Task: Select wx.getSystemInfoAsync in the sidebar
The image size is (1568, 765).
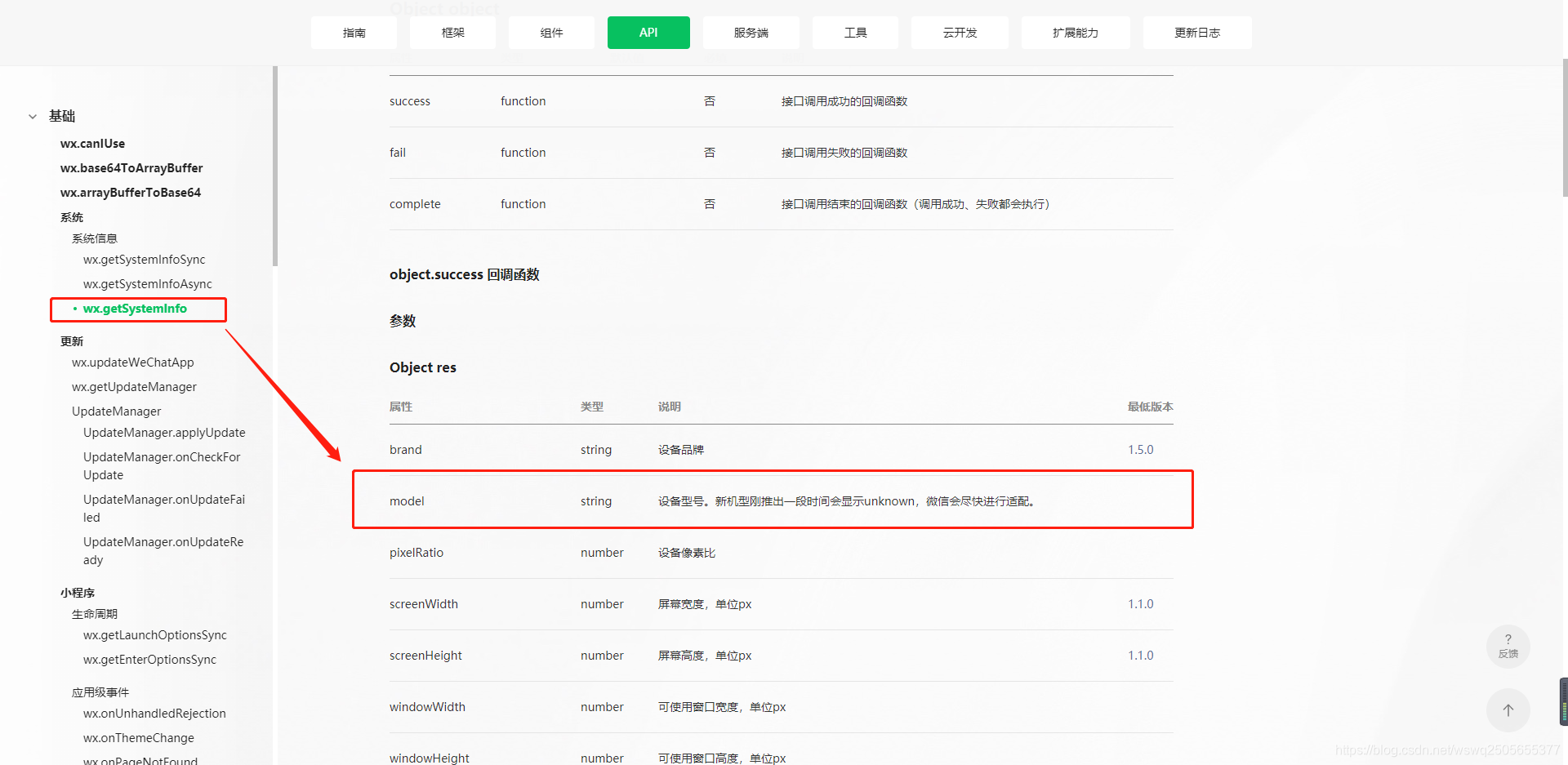Action: 148,284
